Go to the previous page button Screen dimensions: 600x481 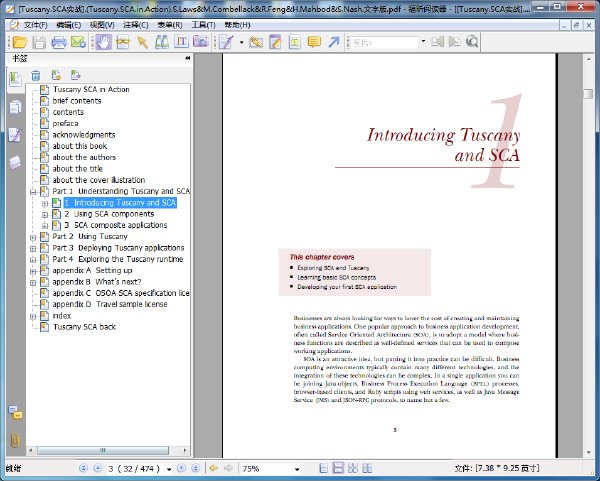pos(98,468)
